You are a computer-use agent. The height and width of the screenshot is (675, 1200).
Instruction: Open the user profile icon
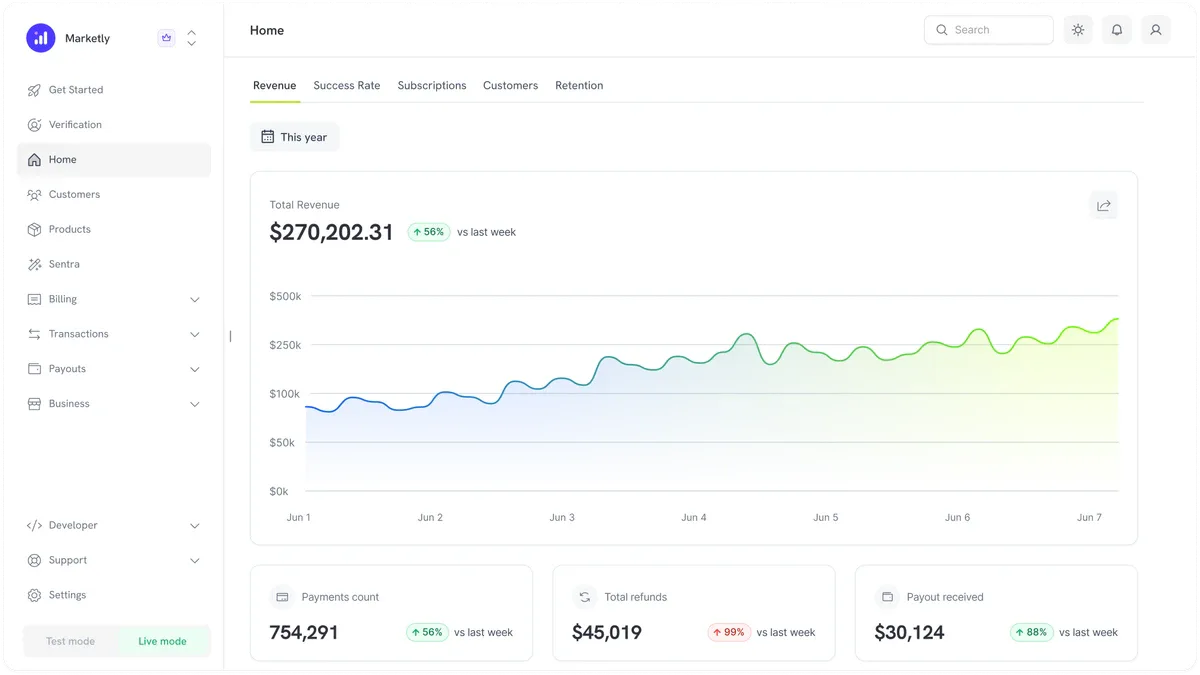(1156, 30)
